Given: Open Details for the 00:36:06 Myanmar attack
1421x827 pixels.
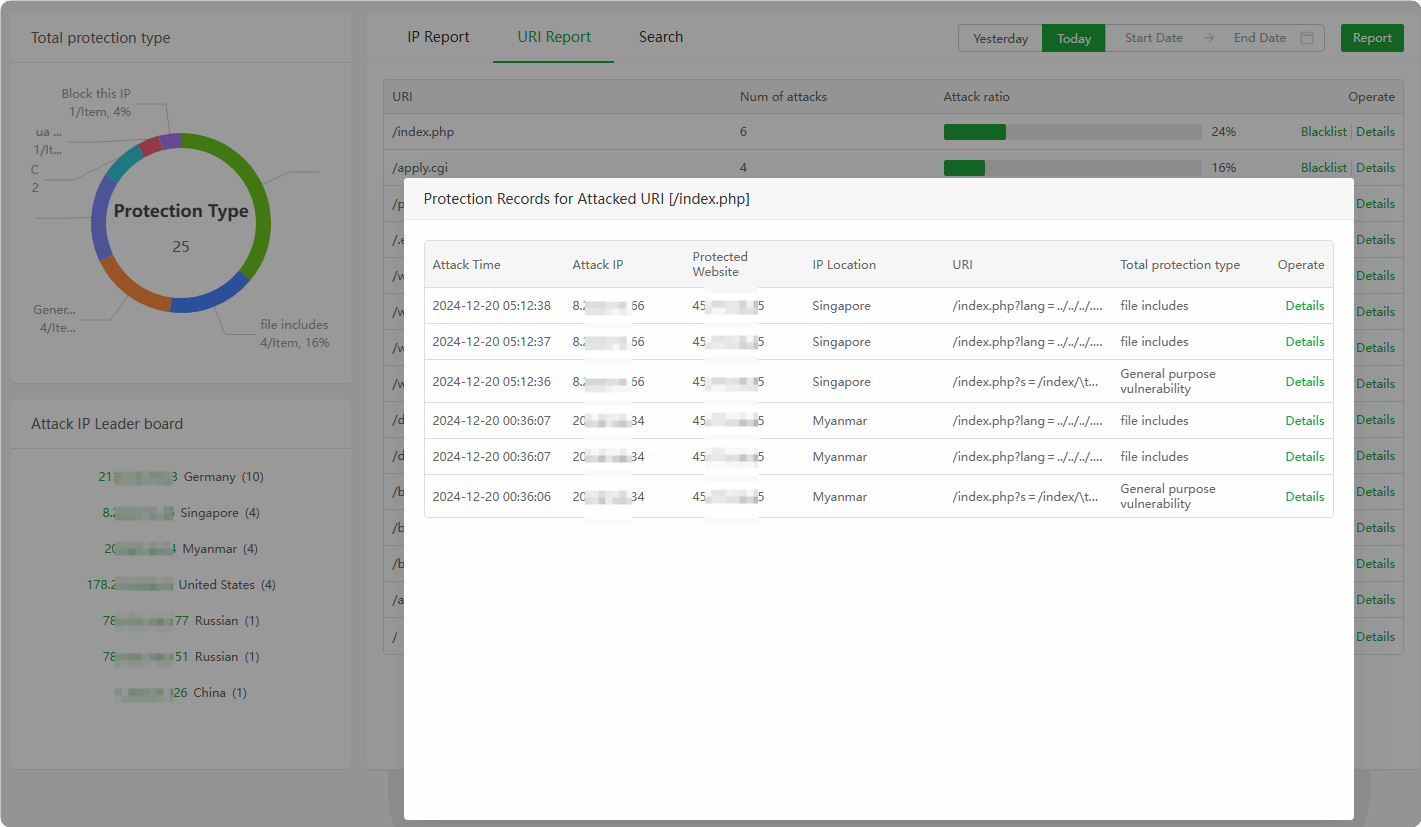Looking at the screenshot, I should [x=1304, y=497].
